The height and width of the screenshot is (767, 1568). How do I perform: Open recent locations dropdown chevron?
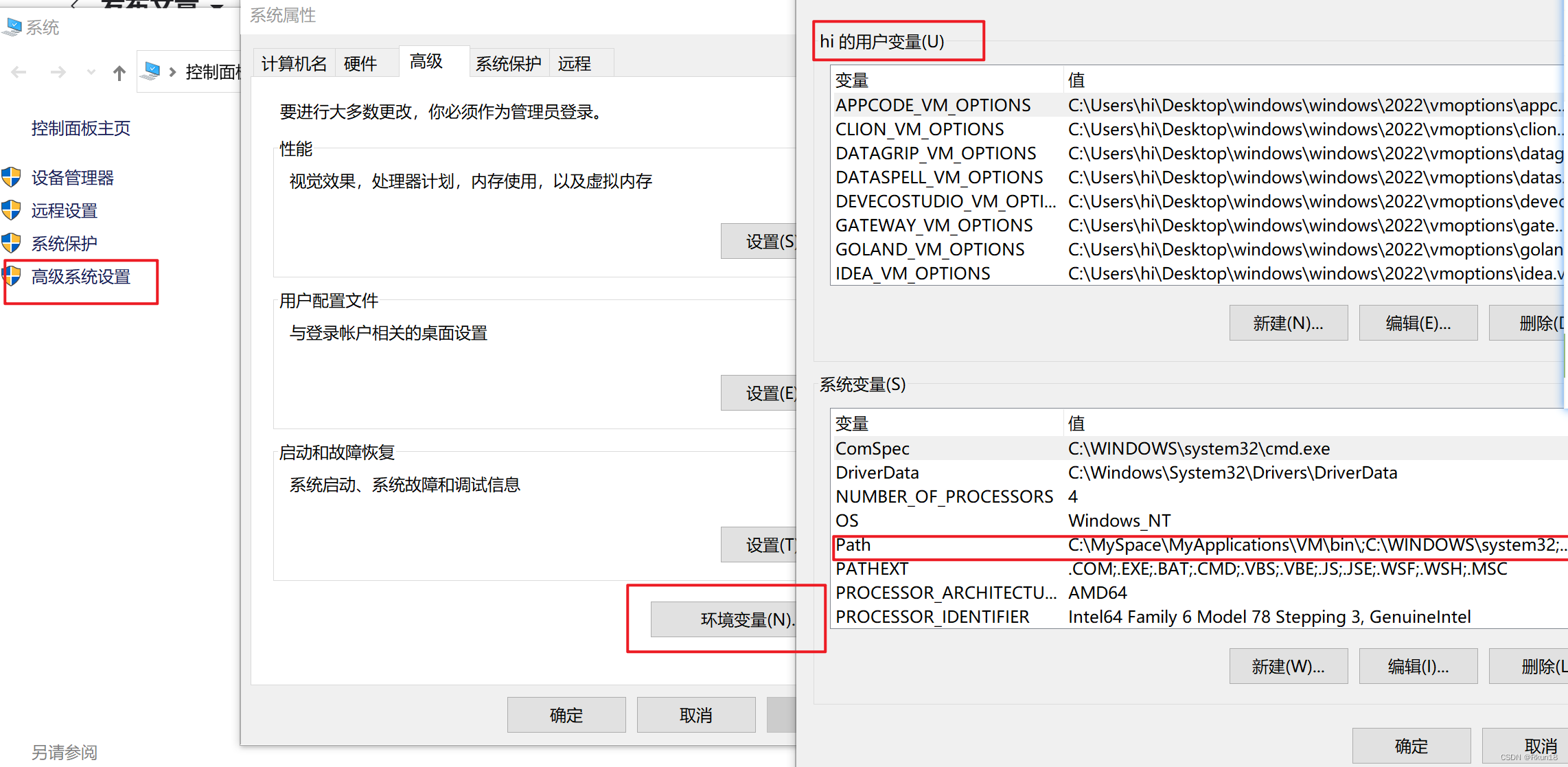pyautogui.click(x=91, y=72)
